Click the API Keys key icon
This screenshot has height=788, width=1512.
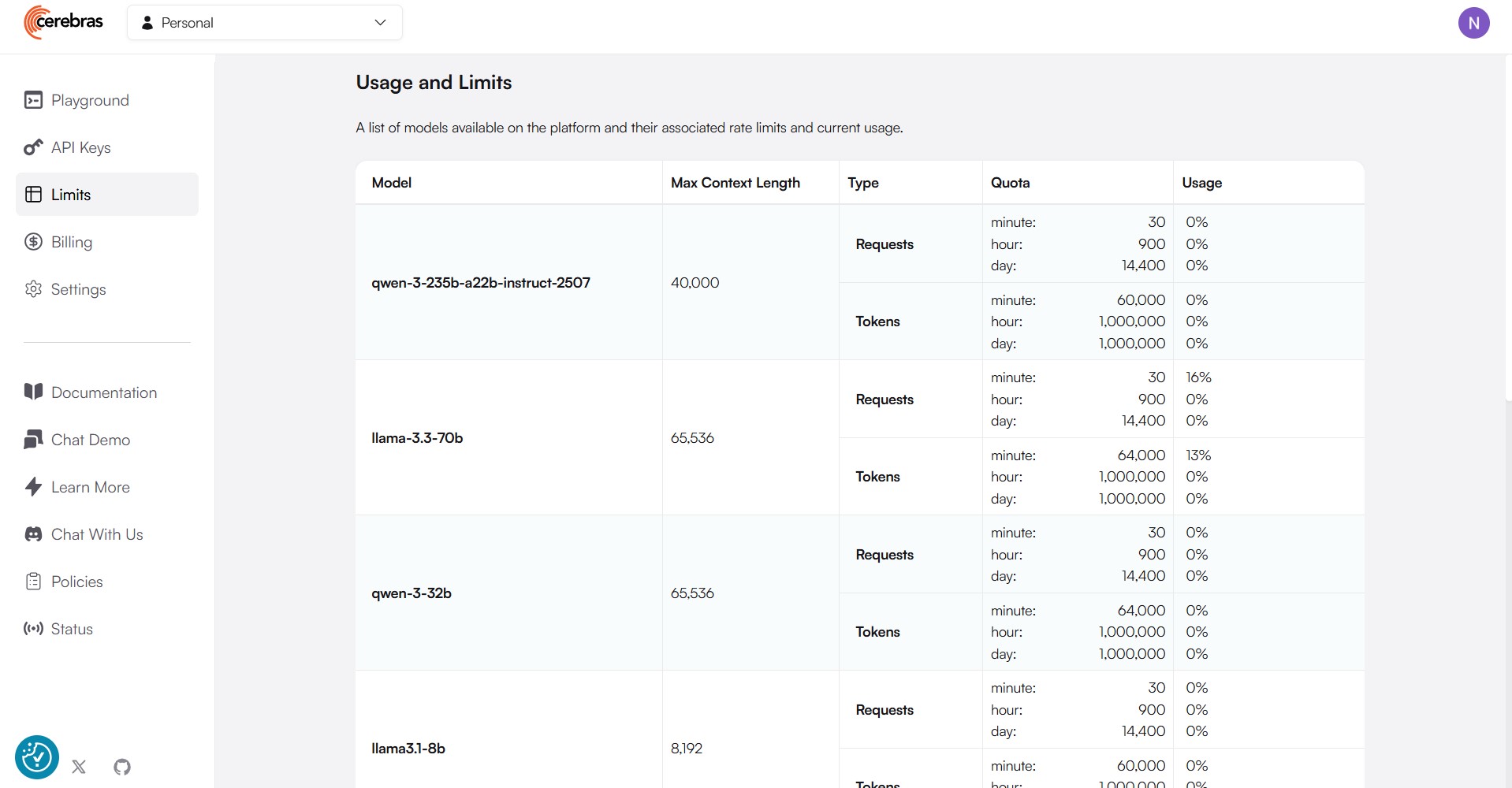[33, 147]
